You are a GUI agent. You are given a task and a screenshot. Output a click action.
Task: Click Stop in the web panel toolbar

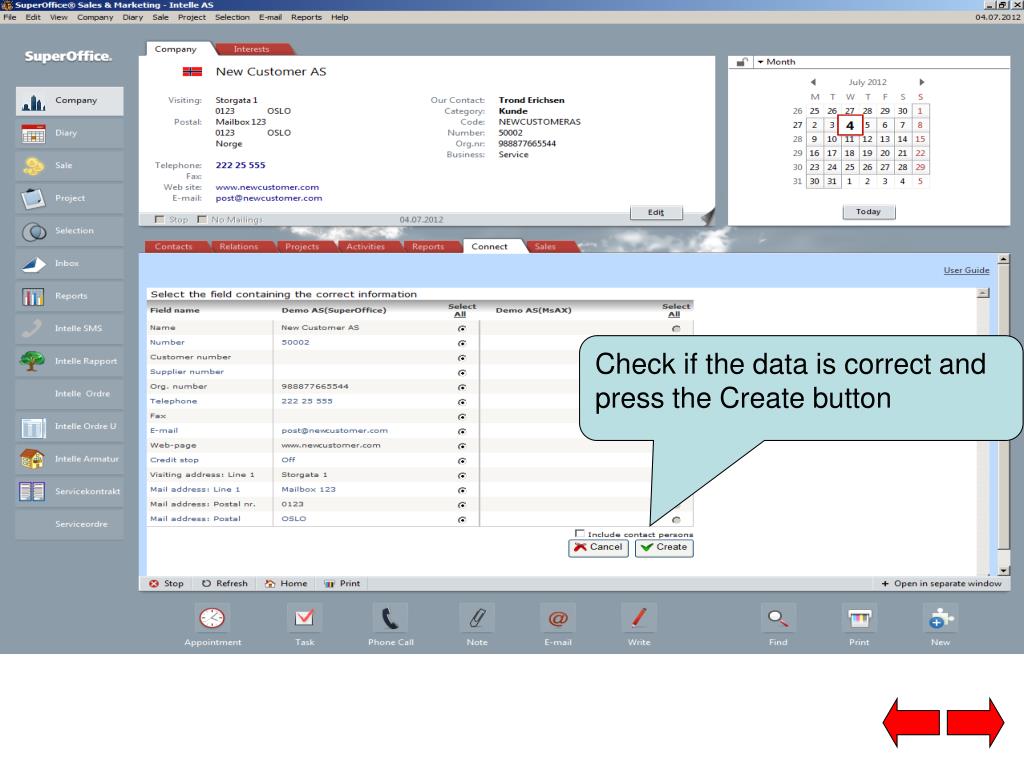(167, 584)
